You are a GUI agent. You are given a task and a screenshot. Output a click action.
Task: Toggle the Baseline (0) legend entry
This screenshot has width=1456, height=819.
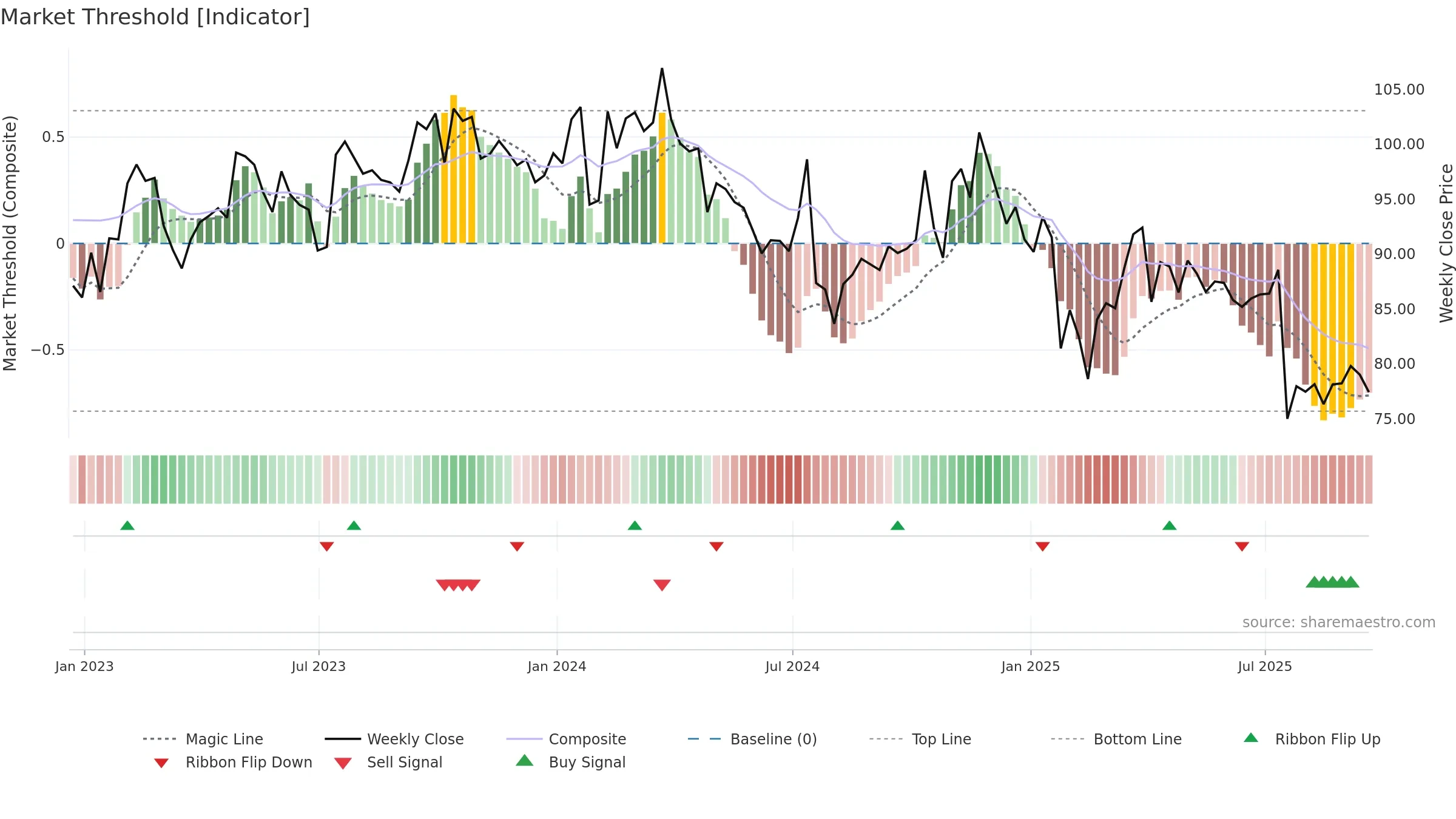(752, 739)
